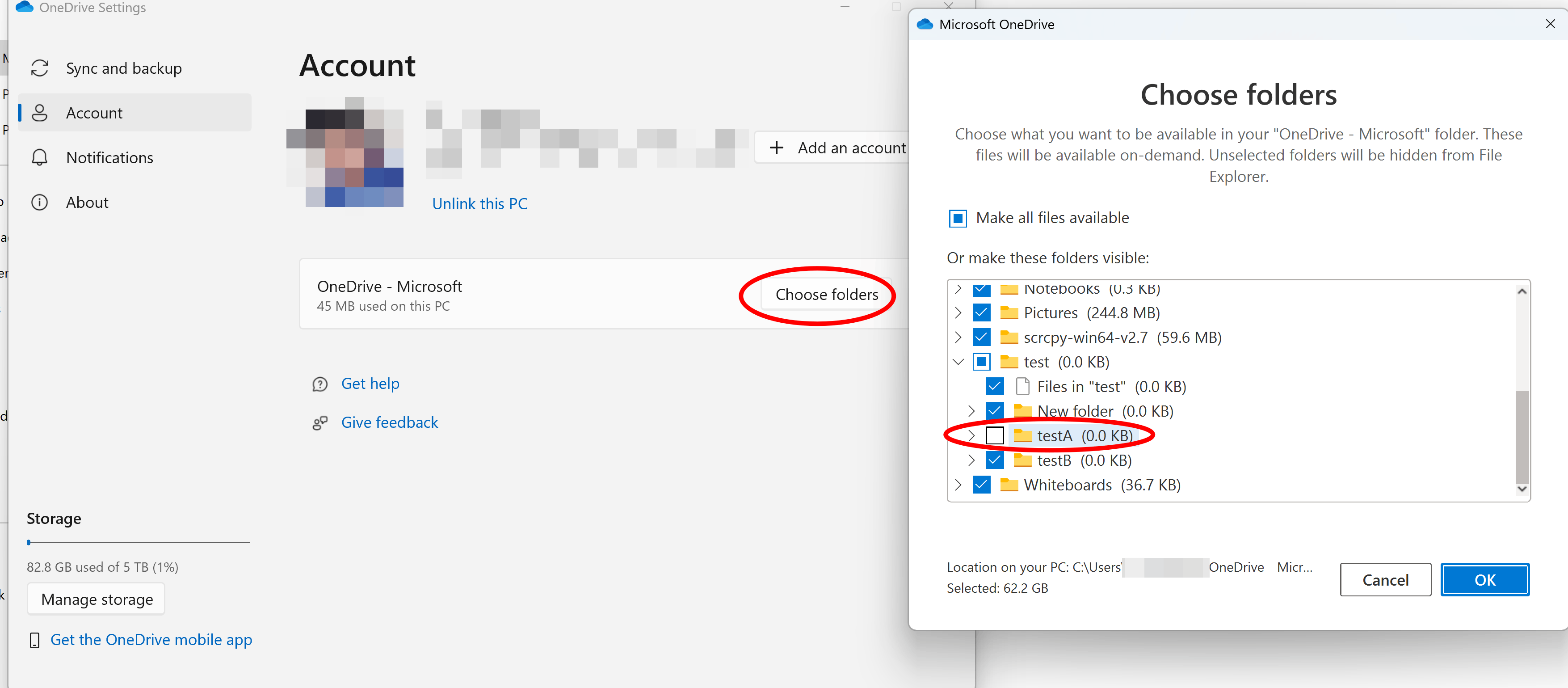Enable the testA folder checkbox

[995, 435]
